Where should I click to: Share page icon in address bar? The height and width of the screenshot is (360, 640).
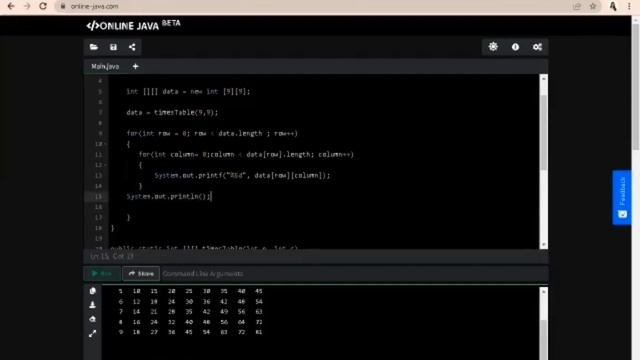[577, 6]
